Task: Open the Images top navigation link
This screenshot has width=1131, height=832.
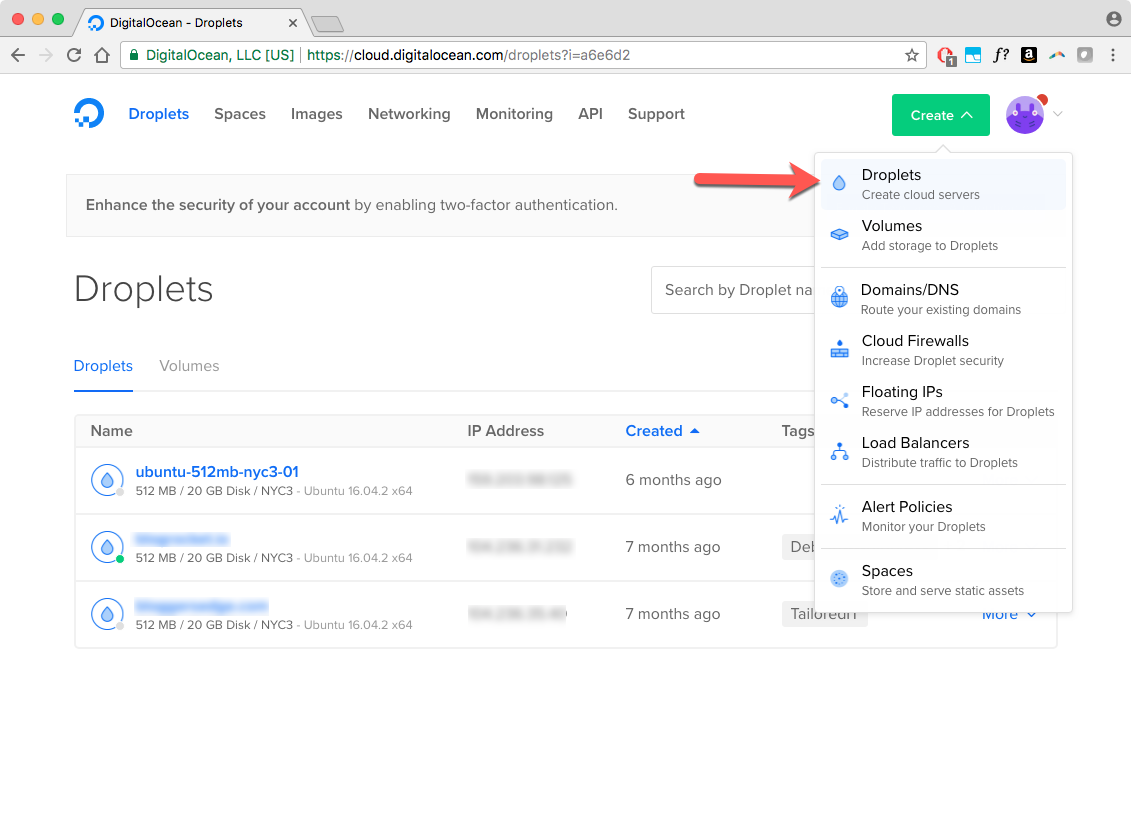Action: pos(317,114)
